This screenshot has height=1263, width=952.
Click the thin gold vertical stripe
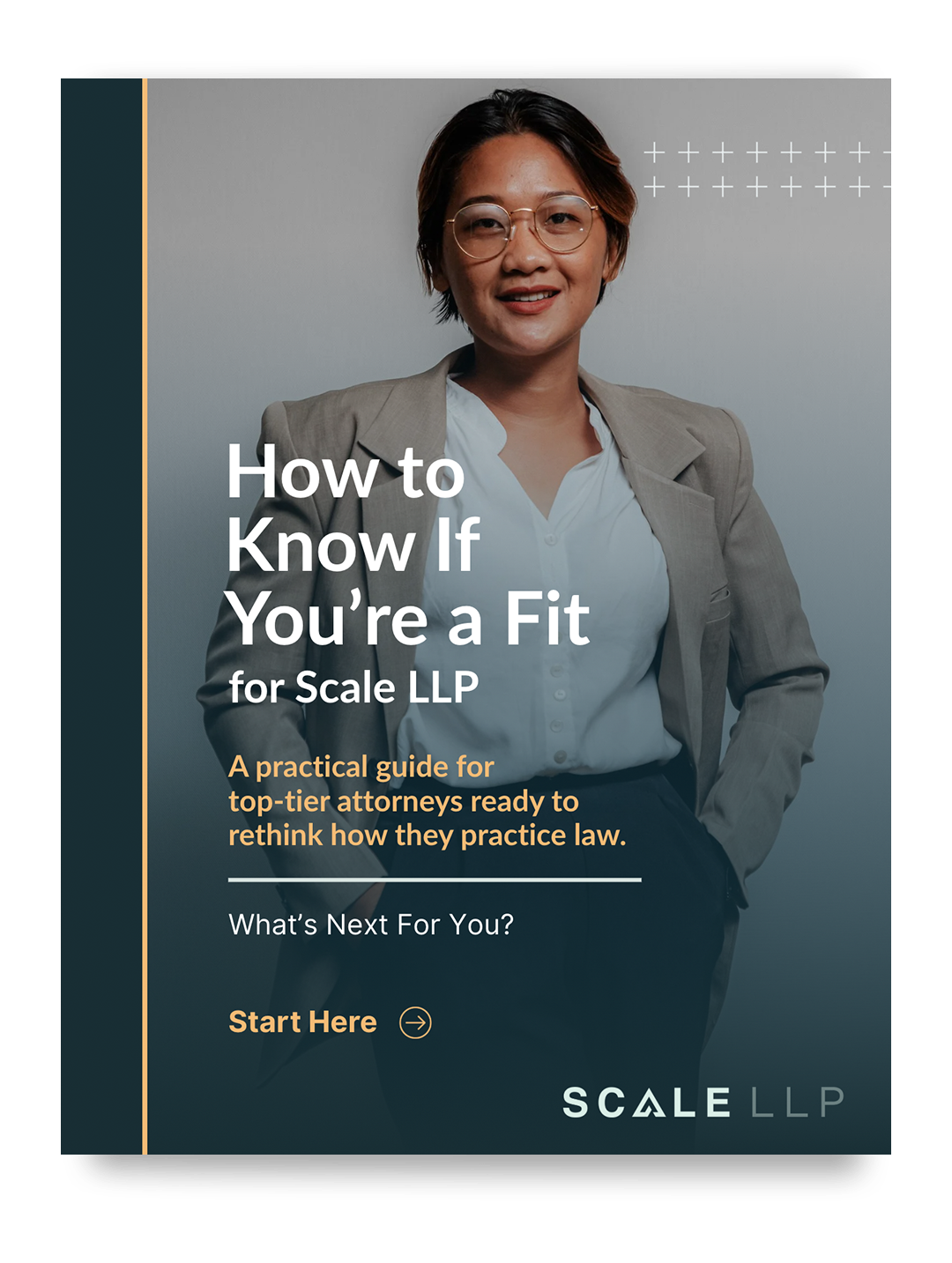click(145, 616)
